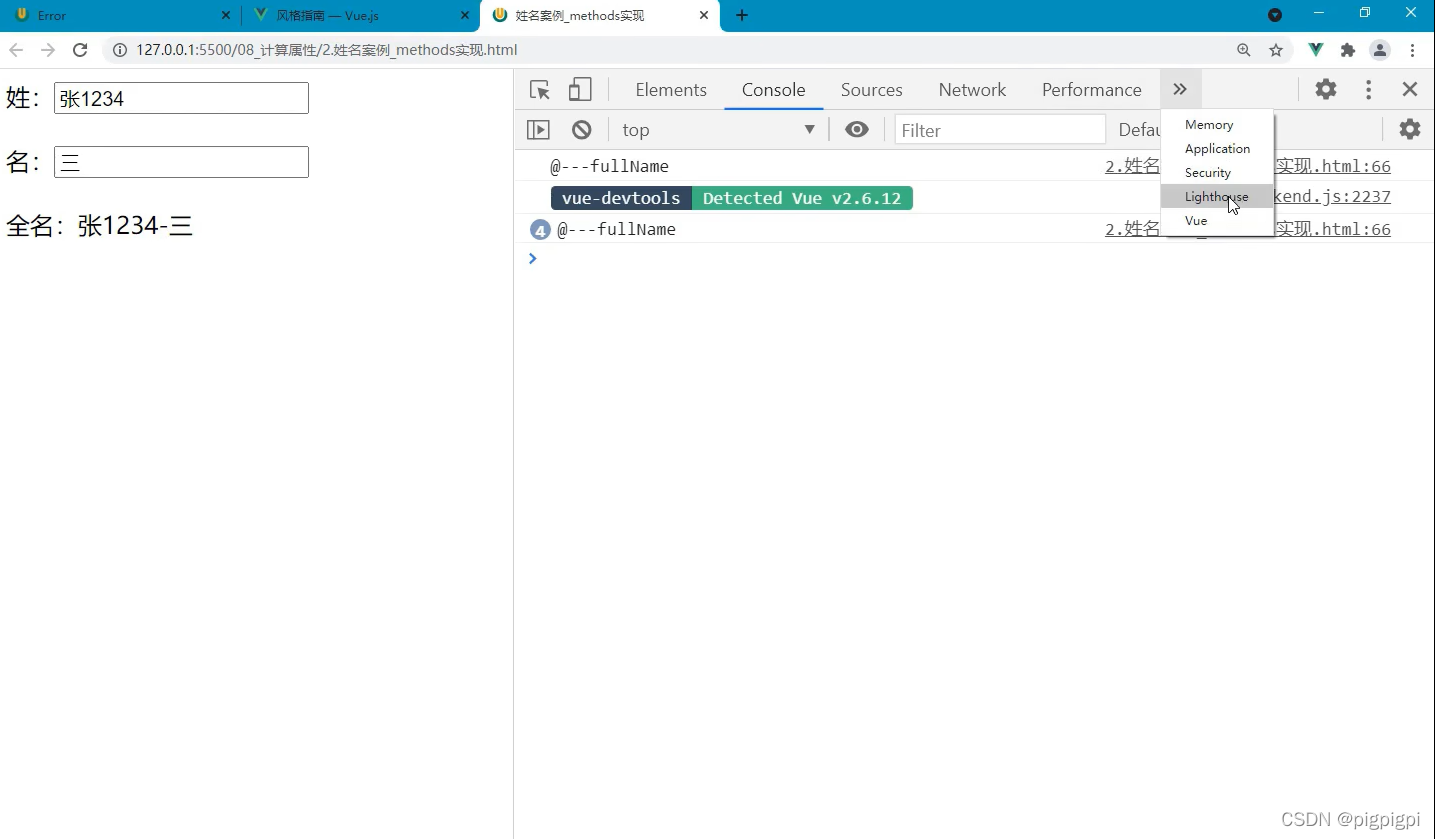Open the JavaScript context 'top' dropdown

(718, 130)
